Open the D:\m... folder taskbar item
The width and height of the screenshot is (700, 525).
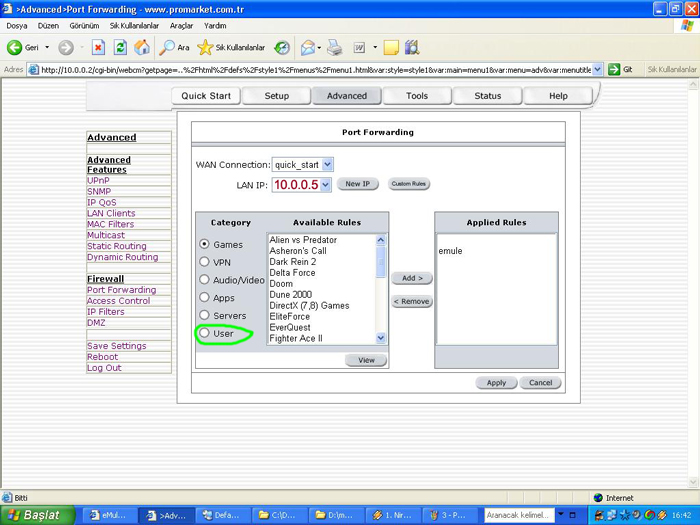coord(335,515)
